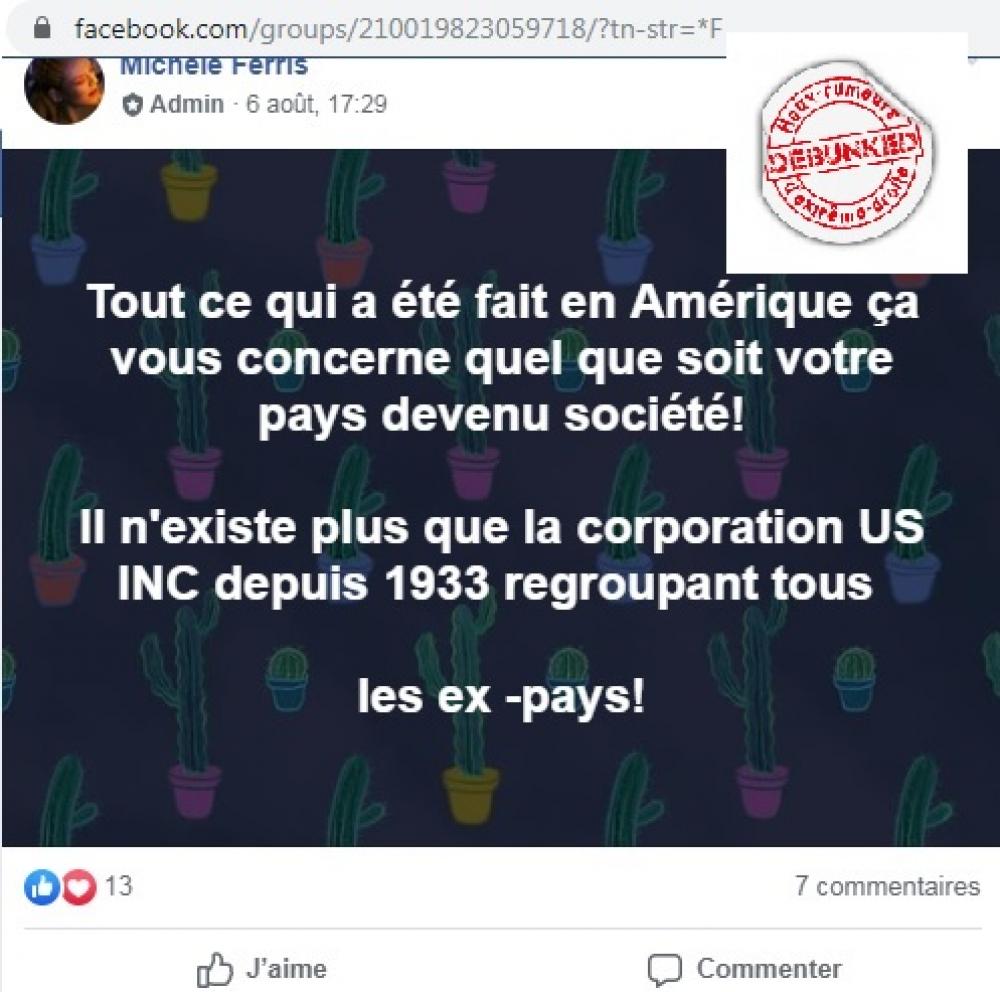Click the post text about Amérique
This screenshot has height=992, width=1000.
coord(503,359)
